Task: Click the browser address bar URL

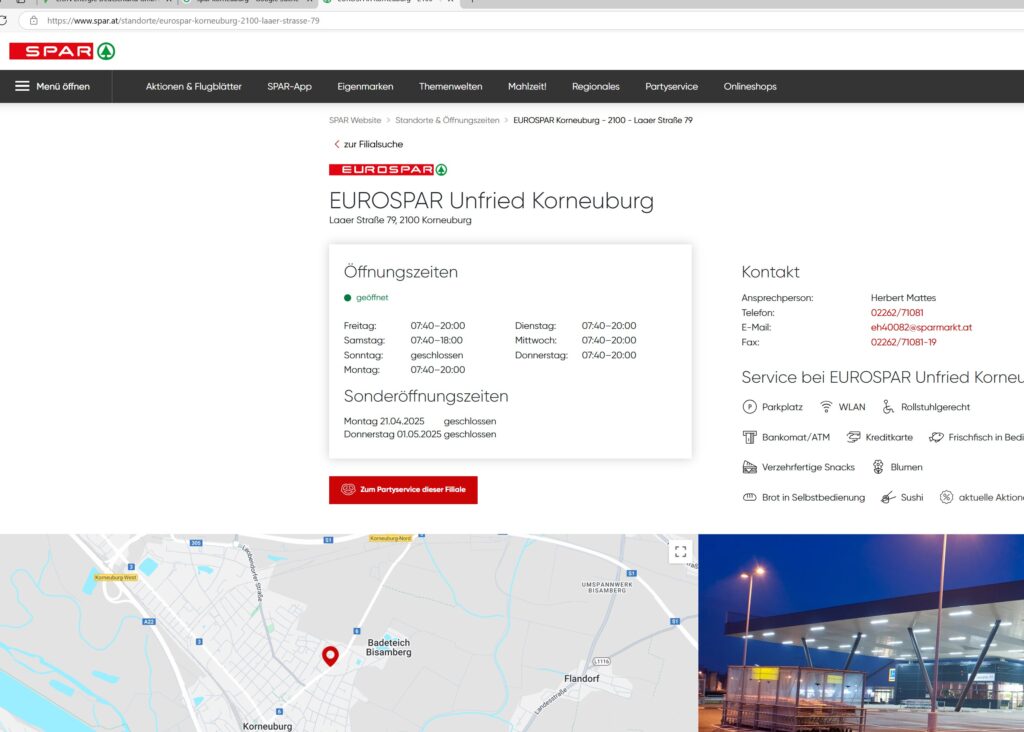Action: (183, 21)
